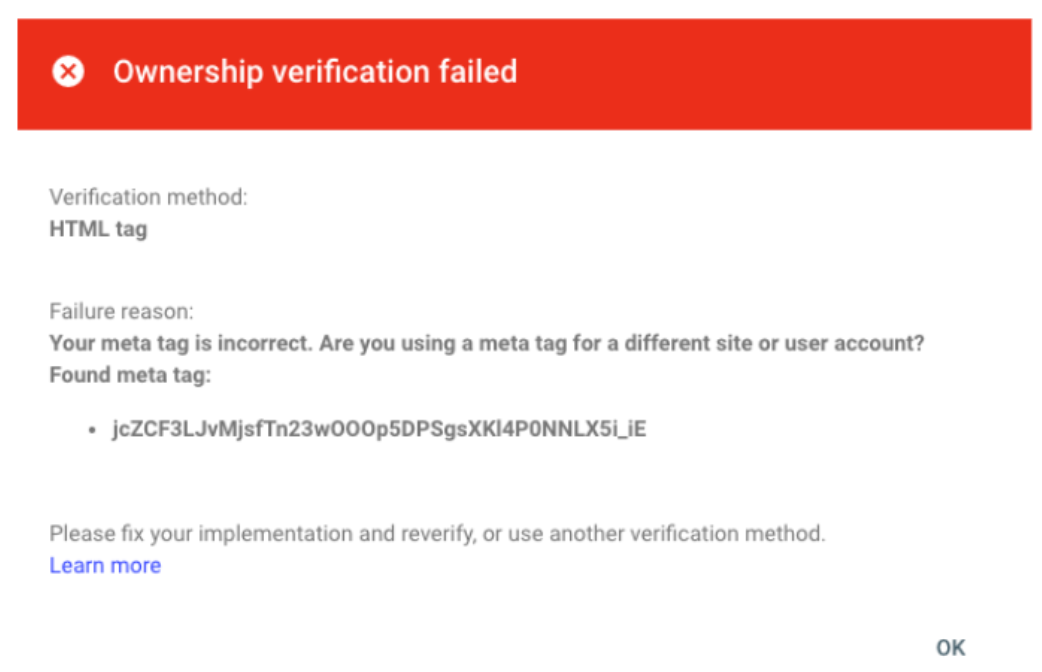This screenshot has height=672, width=1042.
Task: Click the white X error icon
Action: (68, 72)
